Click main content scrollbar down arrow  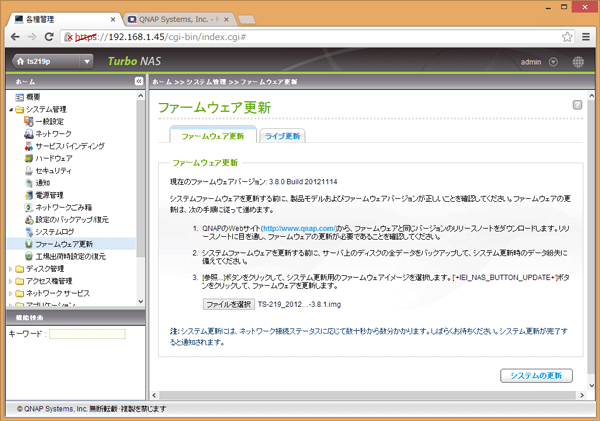point(591,385)
